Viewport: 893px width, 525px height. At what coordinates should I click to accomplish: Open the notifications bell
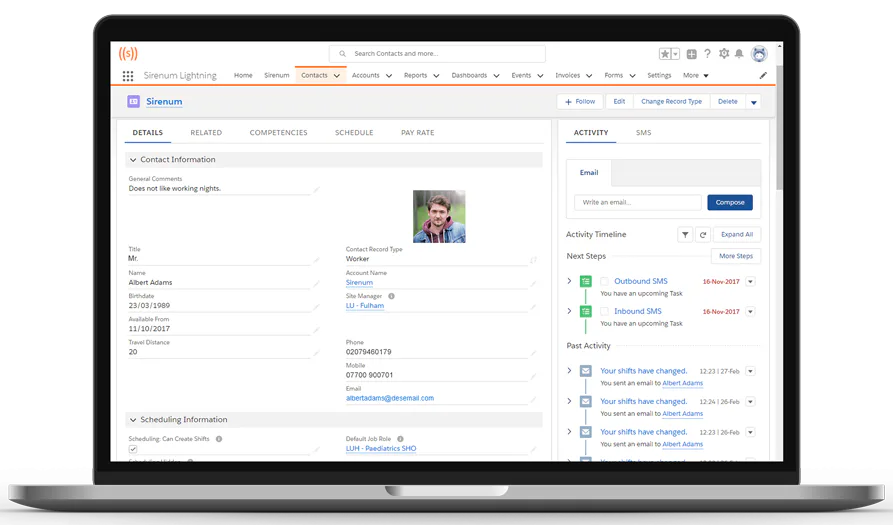pos(739,54)
